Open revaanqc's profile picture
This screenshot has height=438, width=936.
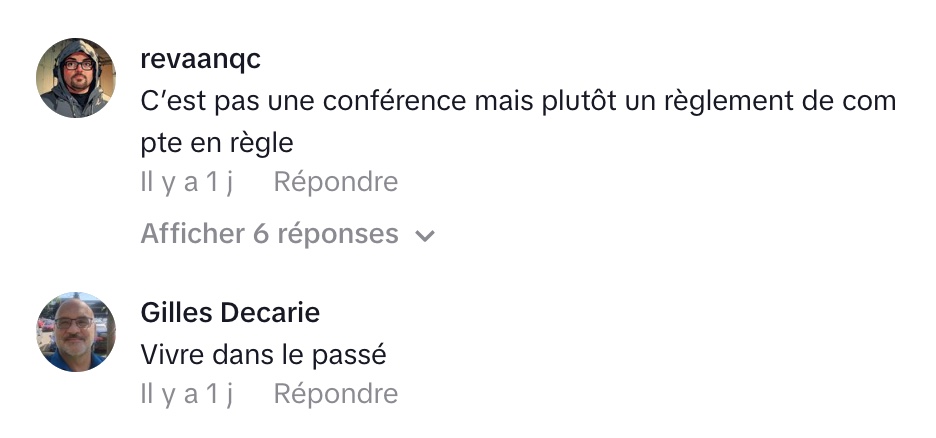coord(76,78)
